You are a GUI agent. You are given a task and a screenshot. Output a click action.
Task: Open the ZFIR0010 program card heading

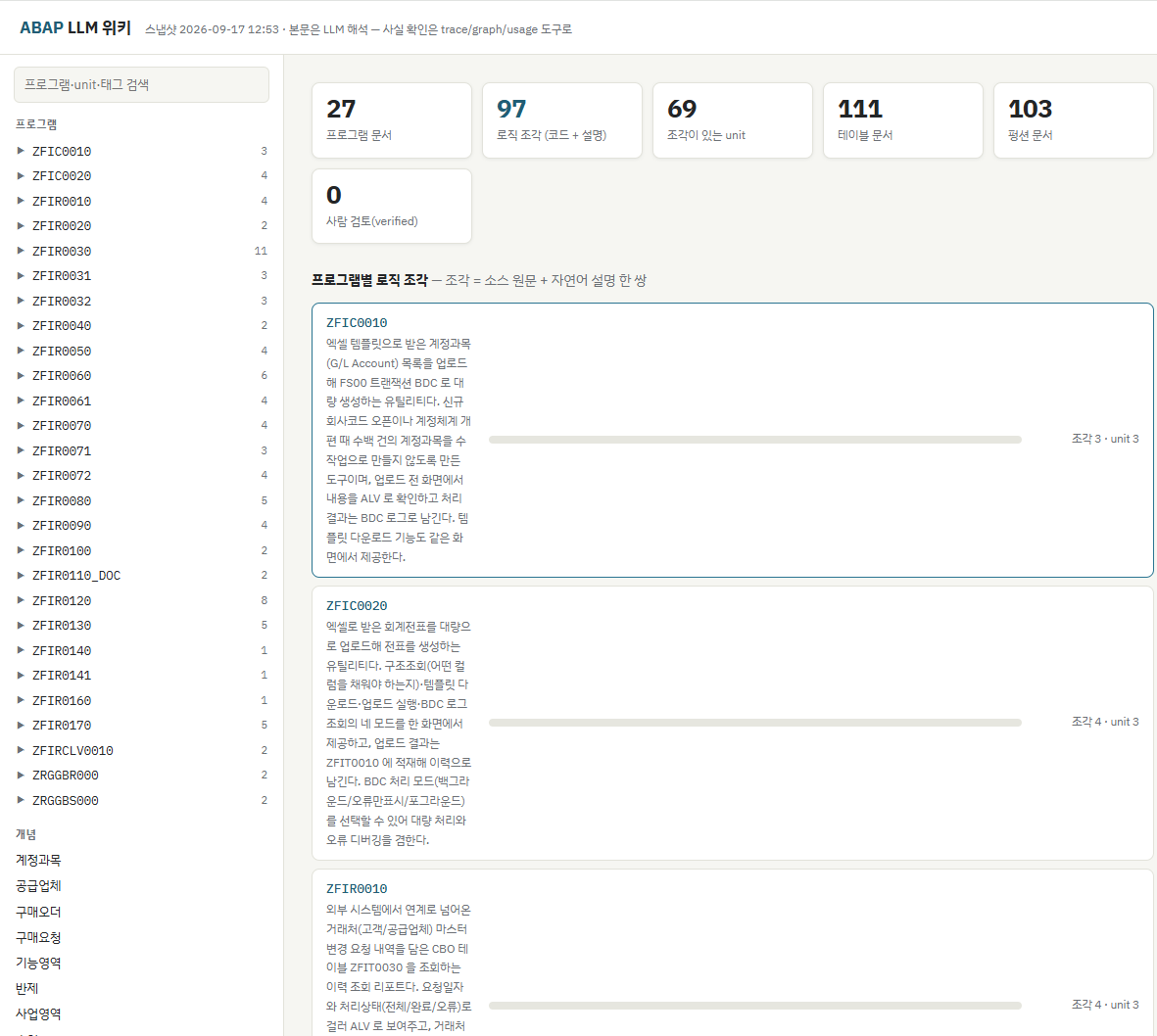(x=357, y=889)
